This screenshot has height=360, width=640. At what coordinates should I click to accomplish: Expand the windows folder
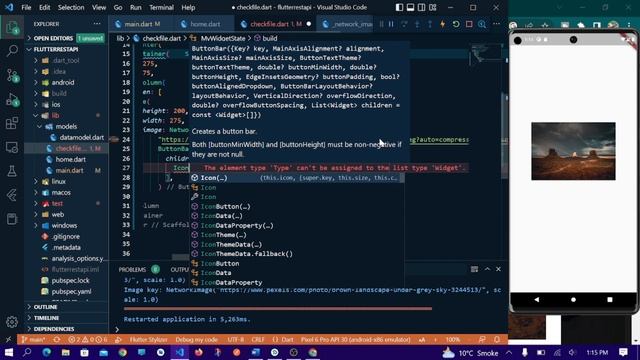[x=64, y=225]
